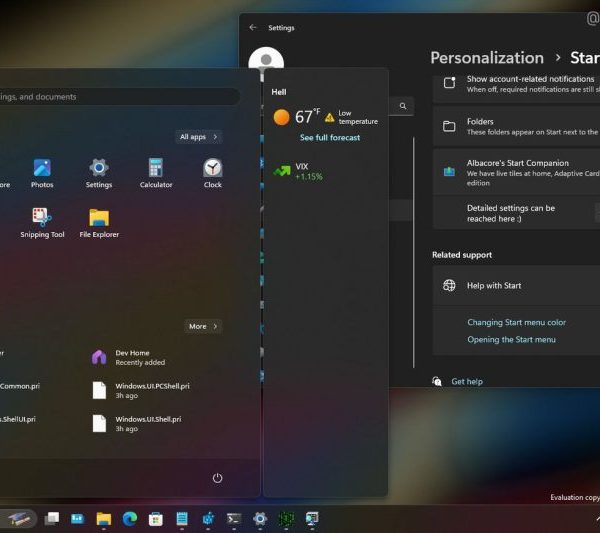The width and height of the screenshot is (600, 533).
Task: Open the Photos app in Start
Action: coord(42,173)
